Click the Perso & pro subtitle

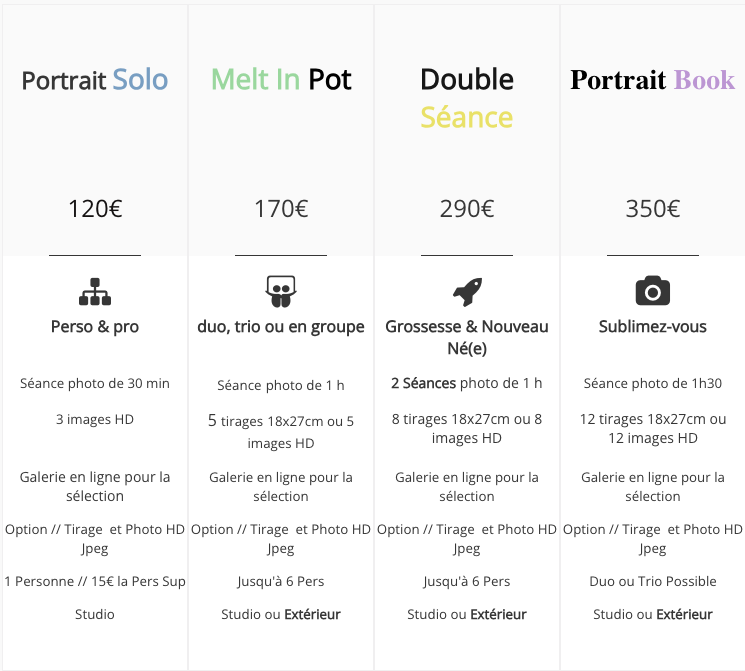(95, 327)
